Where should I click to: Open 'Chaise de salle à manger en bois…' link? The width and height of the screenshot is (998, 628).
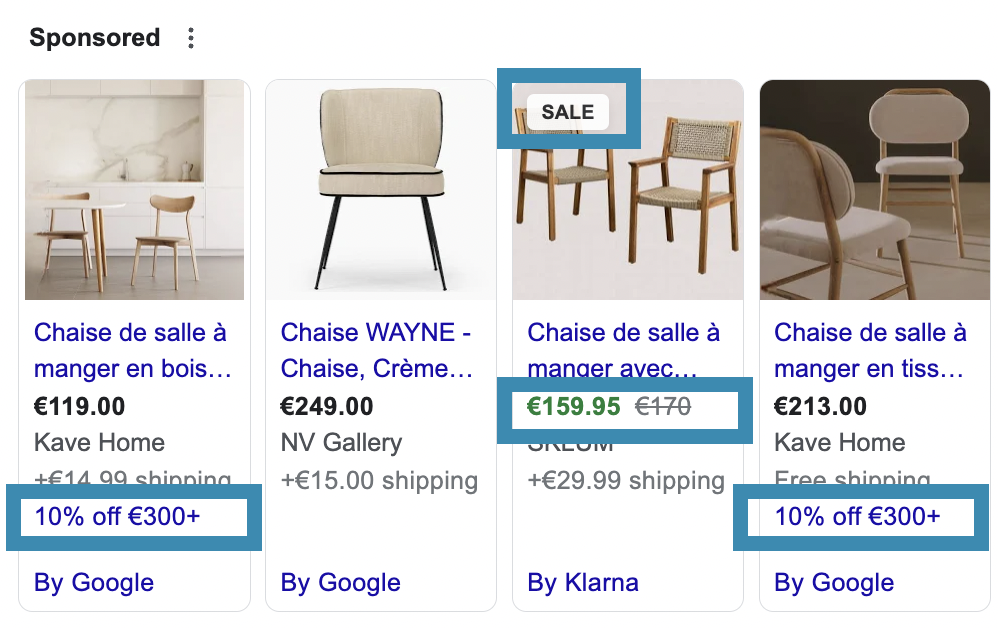point(132,351)
